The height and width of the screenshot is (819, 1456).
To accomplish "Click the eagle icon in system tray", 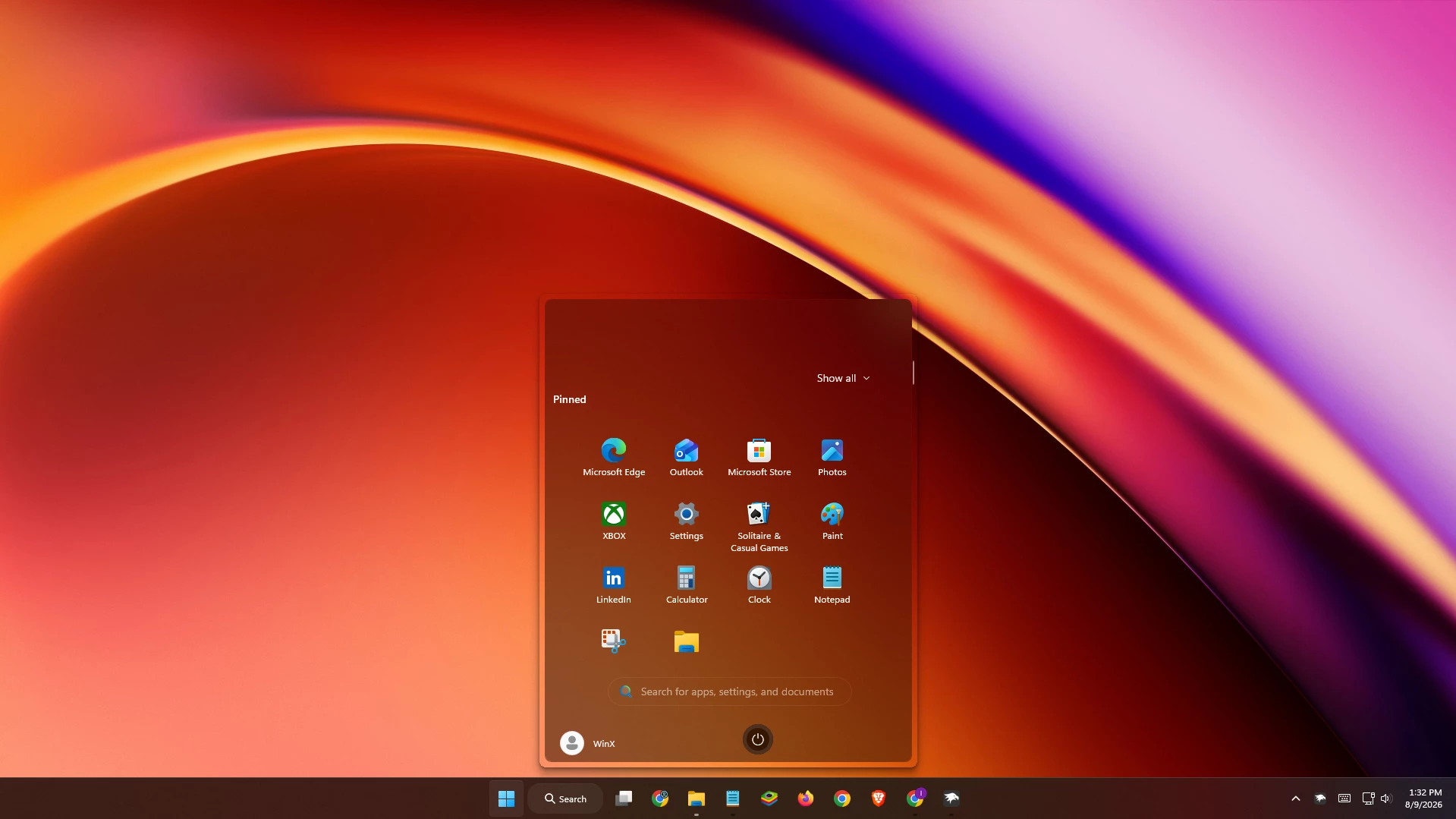I will coord(1320,799).
